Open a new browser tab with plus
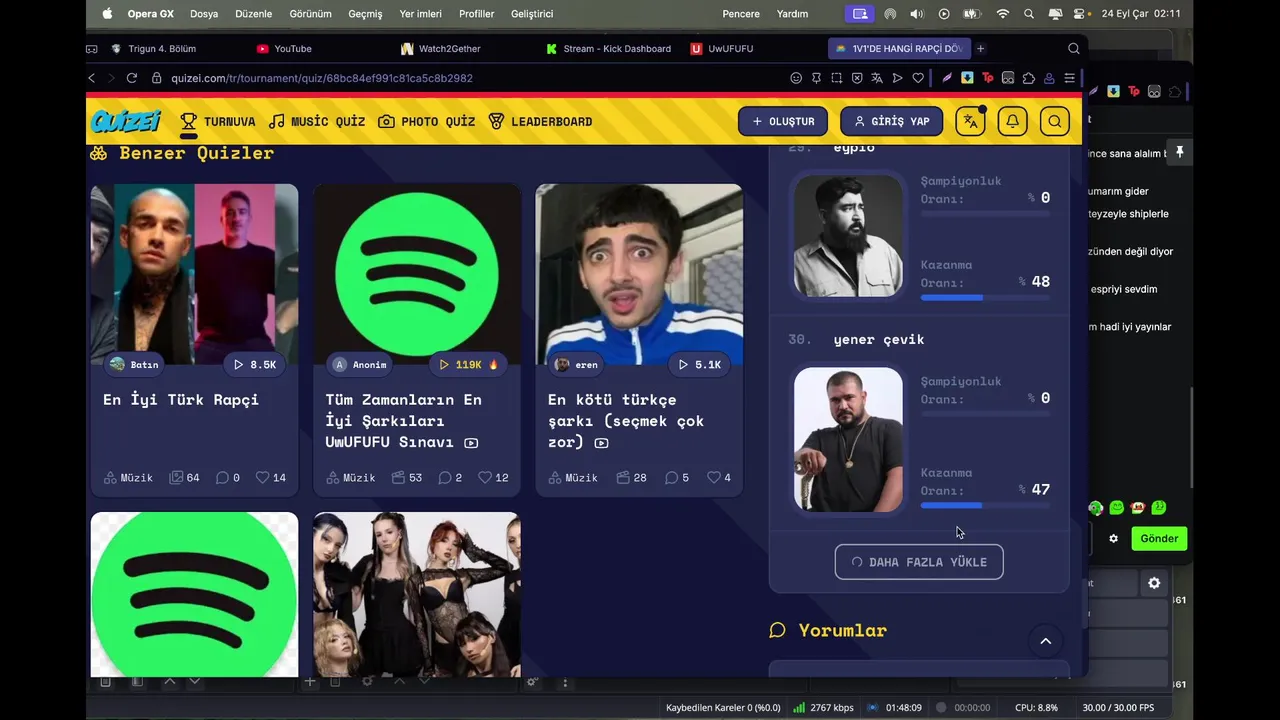1280x720 pixels. coord(980,48)
